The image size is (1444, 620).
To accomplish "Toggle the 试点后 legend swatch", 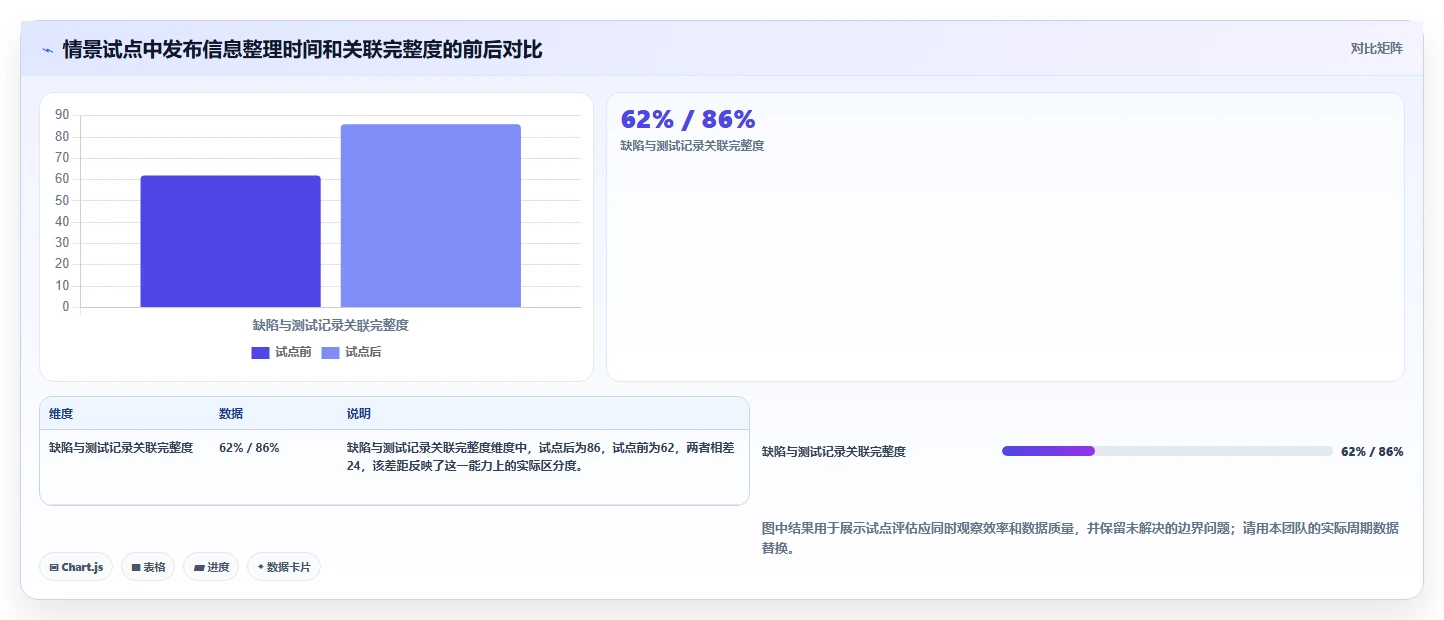I will tap(330, 353).
